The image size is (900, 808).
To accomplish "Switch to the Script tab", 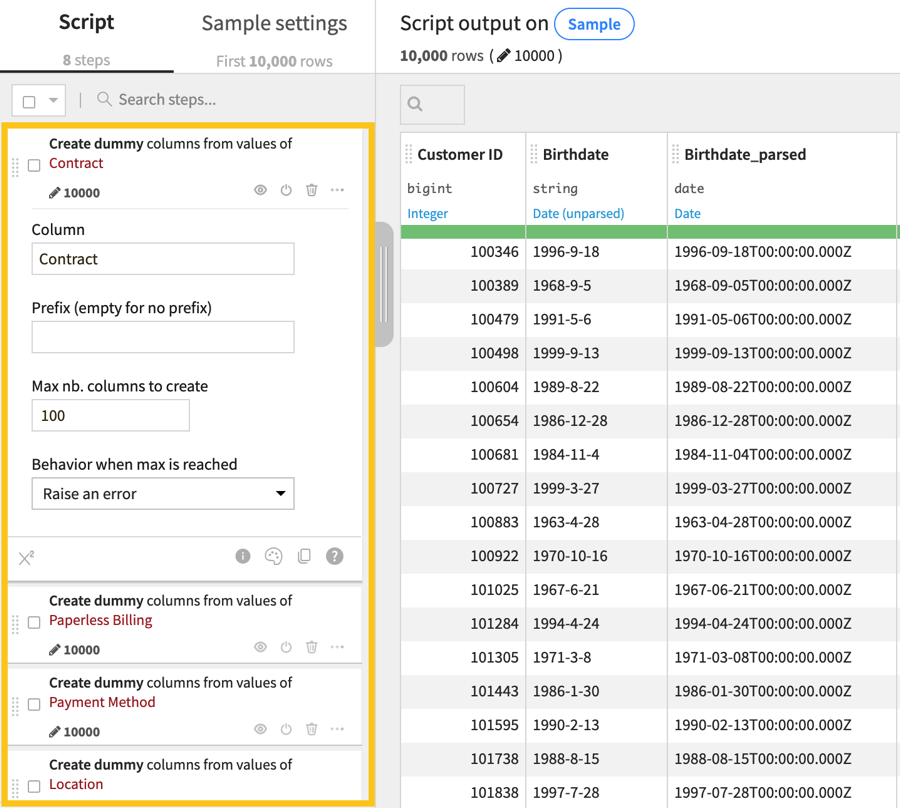I will (x=87, y=37).
